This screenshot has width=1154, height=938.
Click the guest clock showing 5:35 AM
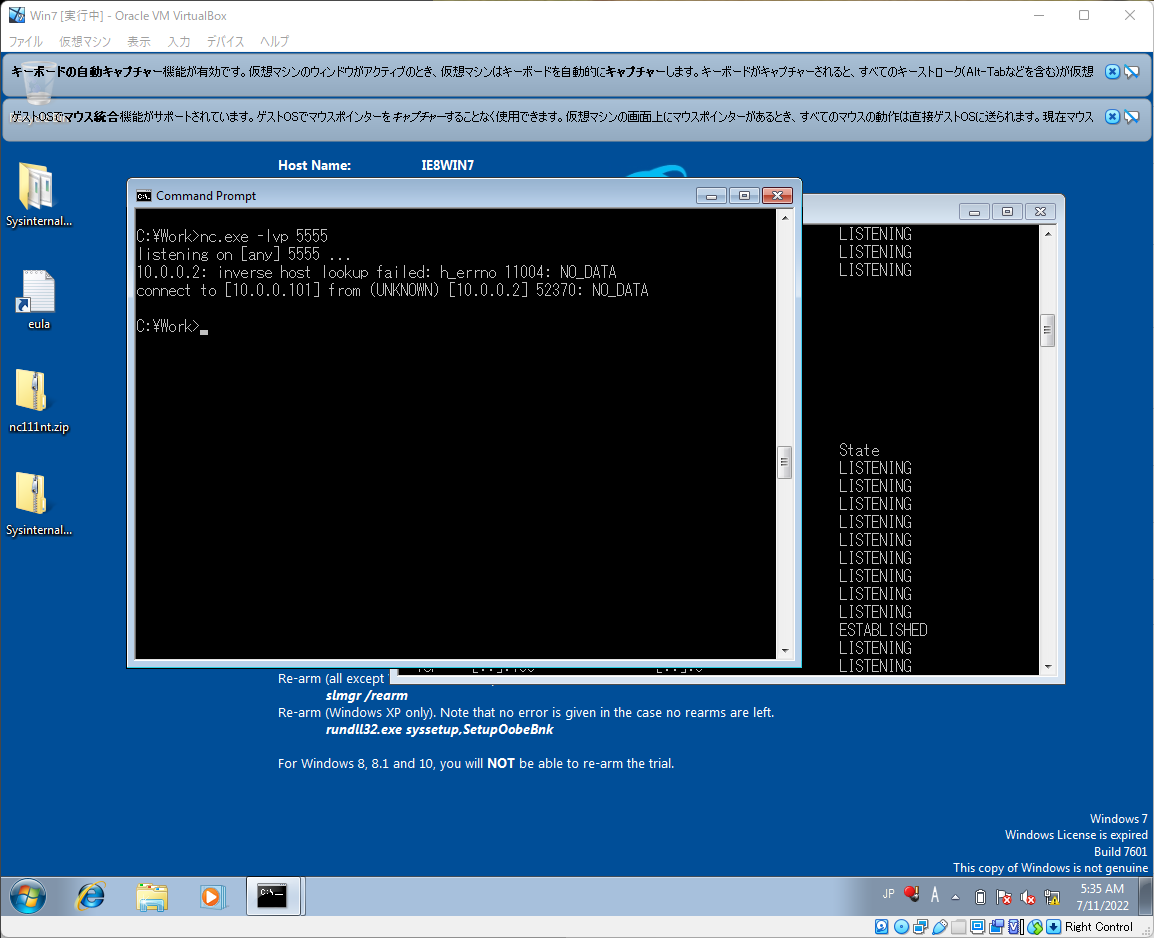click(x=1102, y=889)
